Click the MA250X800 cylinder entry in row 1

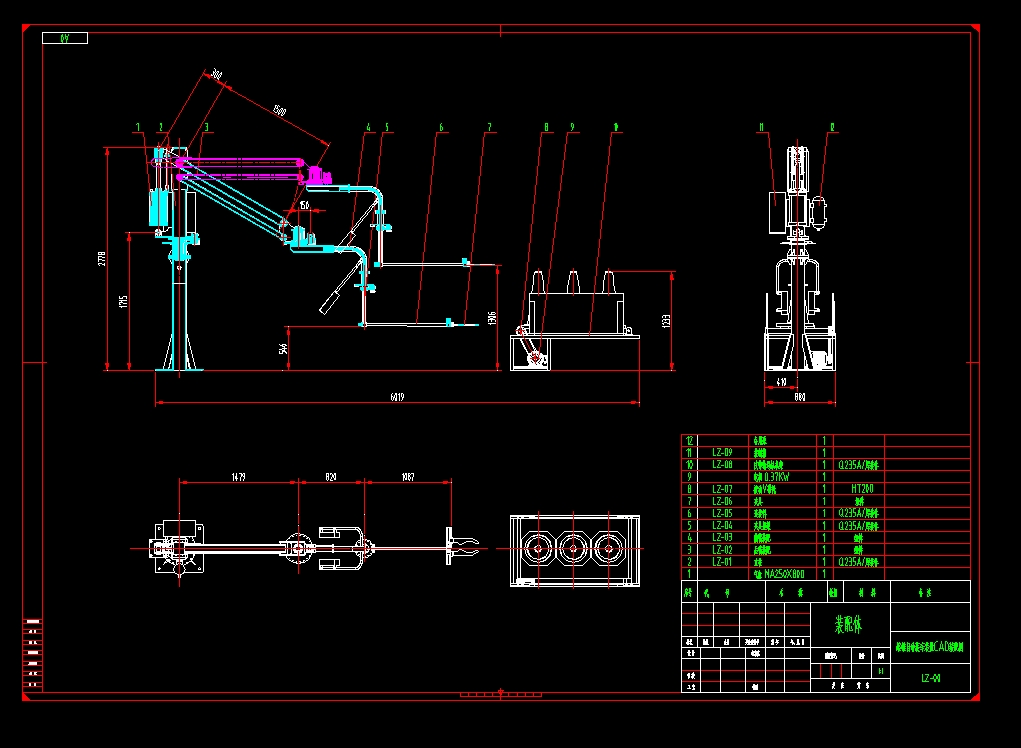[x=779, y=574]
